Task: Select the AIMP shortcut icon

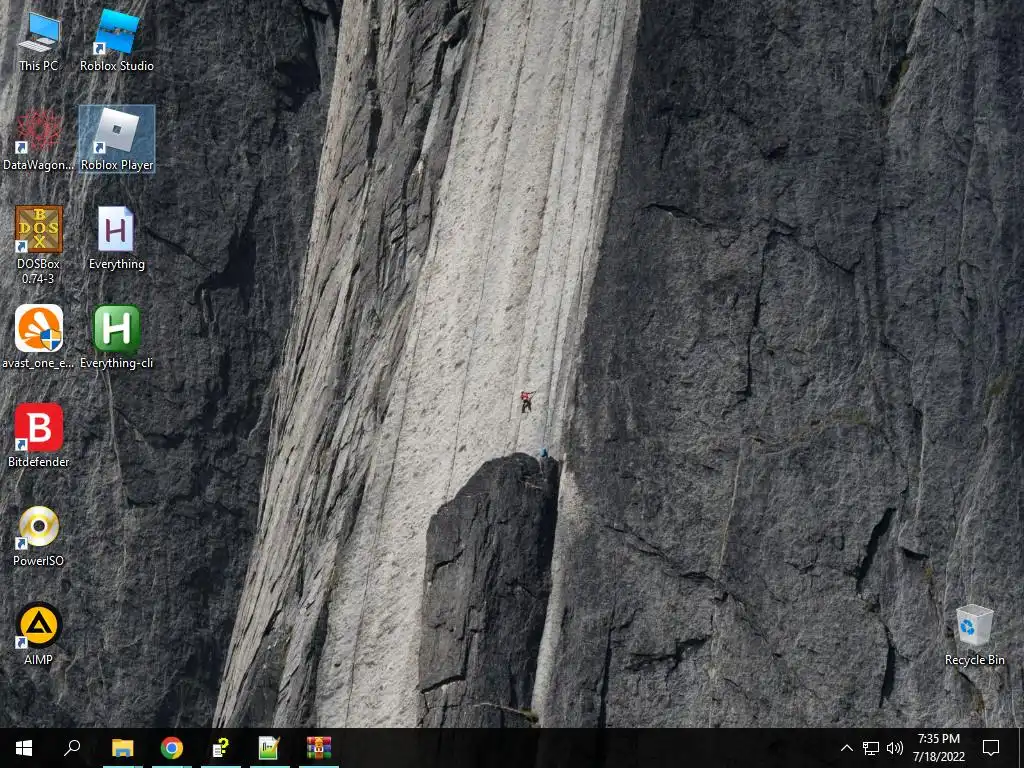Action: point(39,633)
